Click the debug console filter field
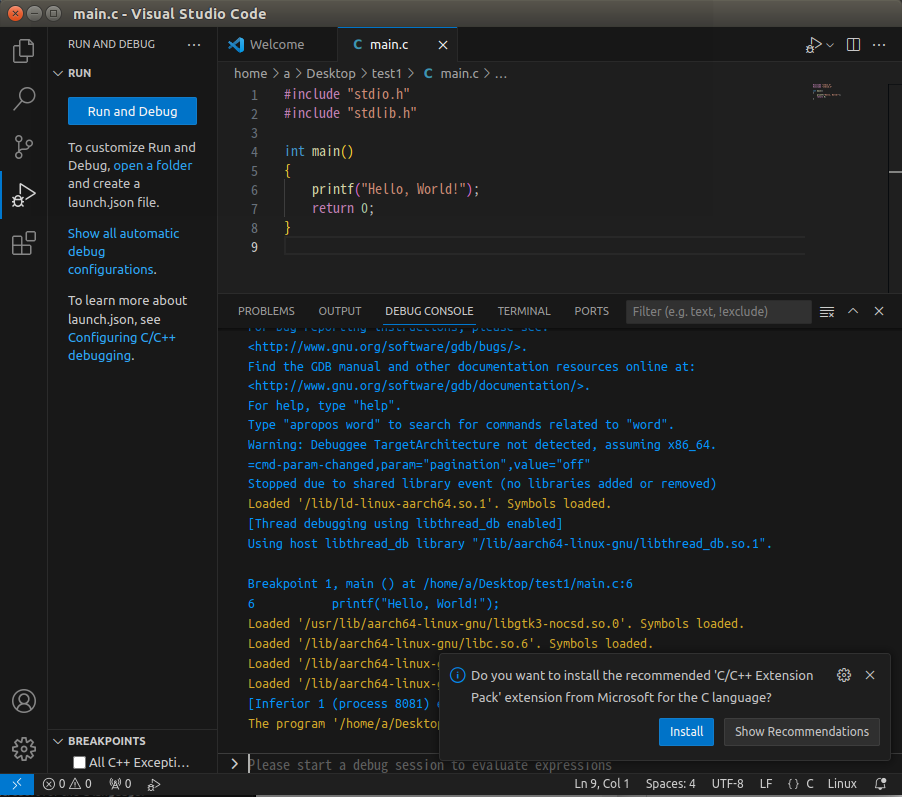The width and height of the screenshot is (902, 797). (718, 311)
